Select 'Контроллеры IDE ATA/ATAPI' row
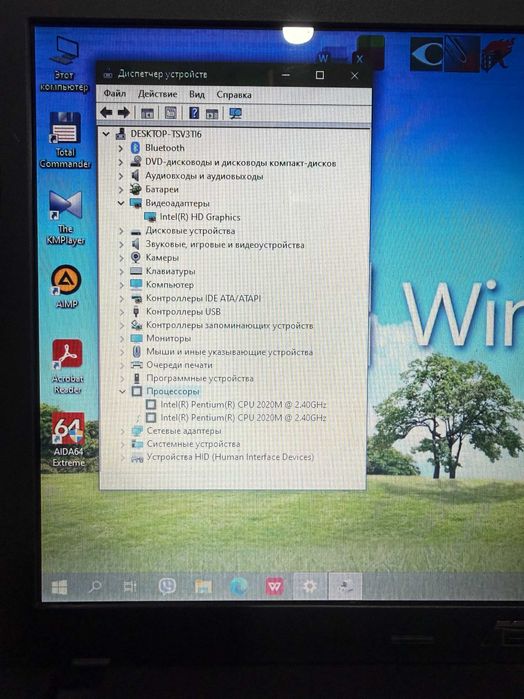This screenshot has width=524, height=699. click(x=203, y=298)
